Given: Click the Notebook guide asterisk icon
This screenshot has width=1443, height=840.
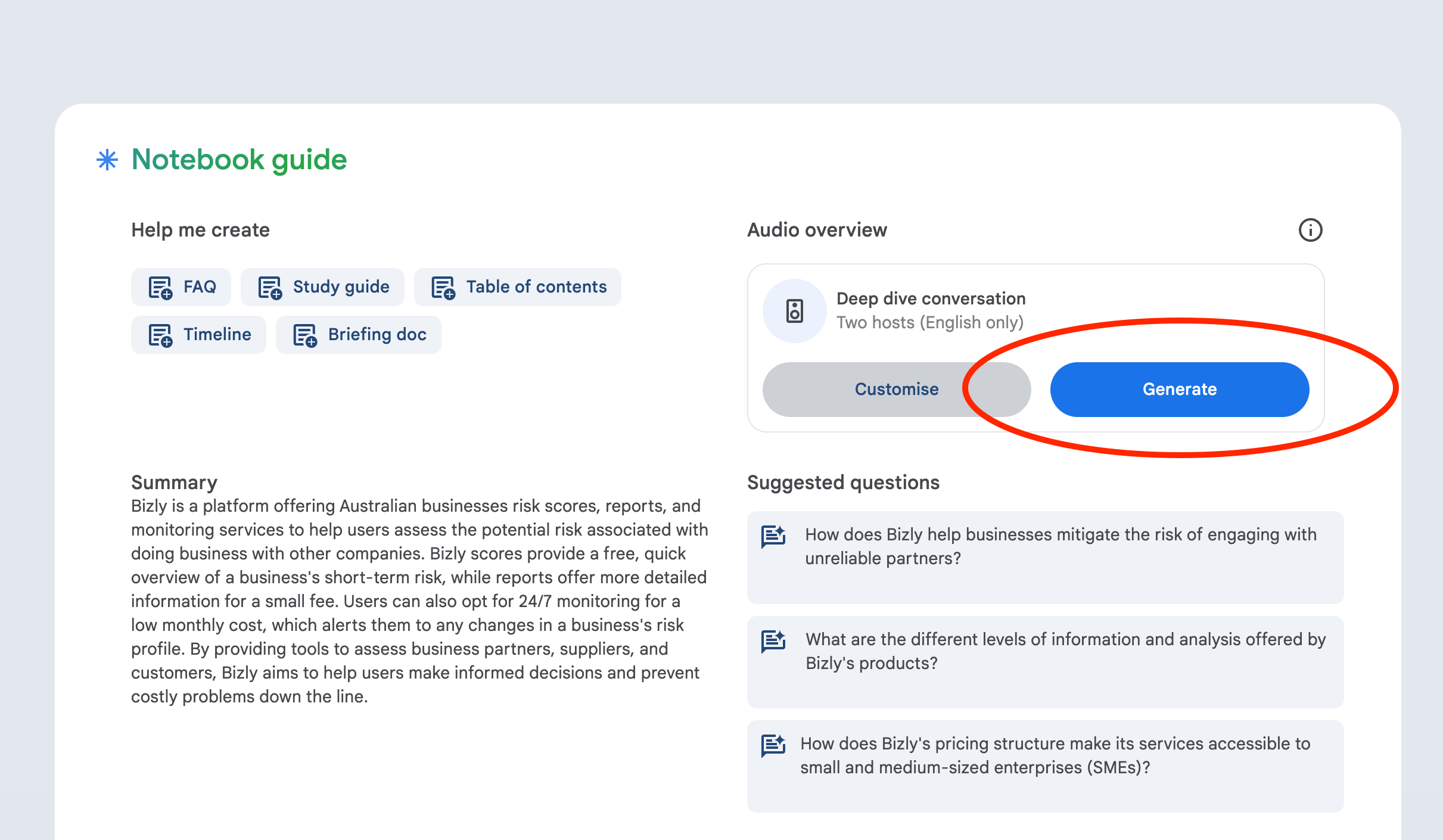Looking at the screenshot, I should [x=107, y=160].
